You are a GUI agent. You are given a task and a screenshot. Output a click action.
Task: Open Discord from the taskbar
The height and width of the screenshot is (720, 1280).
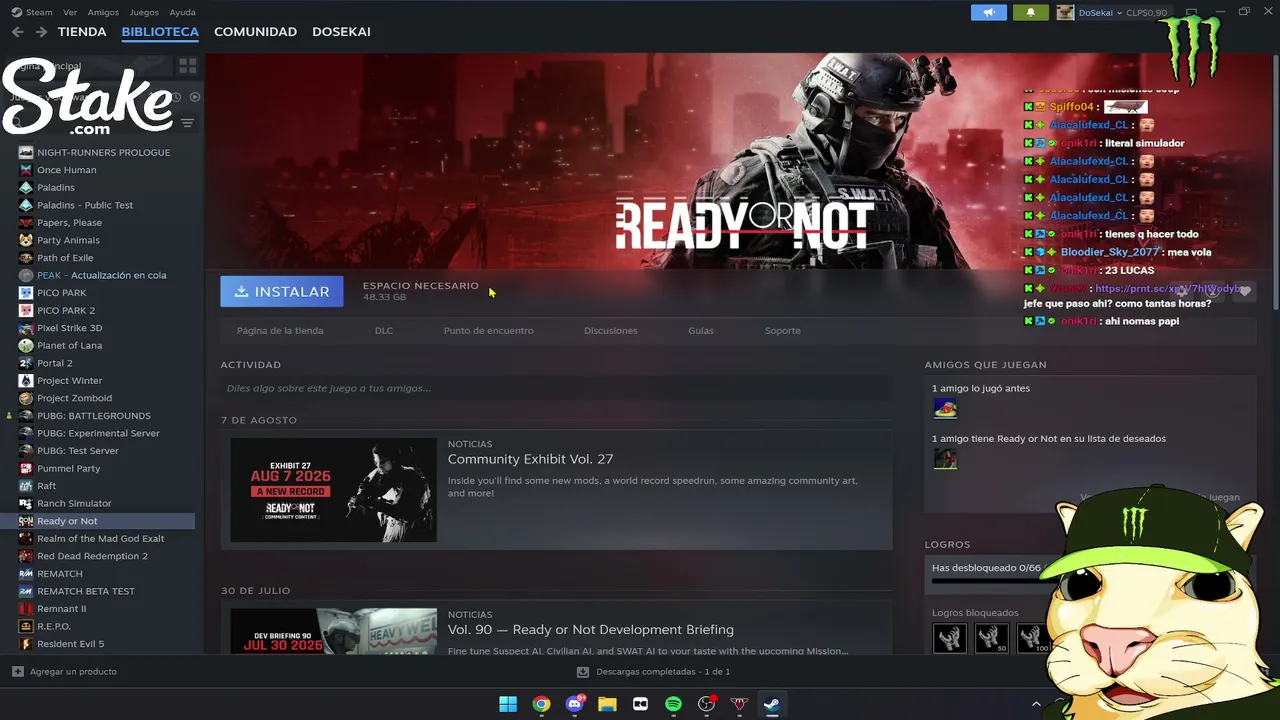[575, 704]
